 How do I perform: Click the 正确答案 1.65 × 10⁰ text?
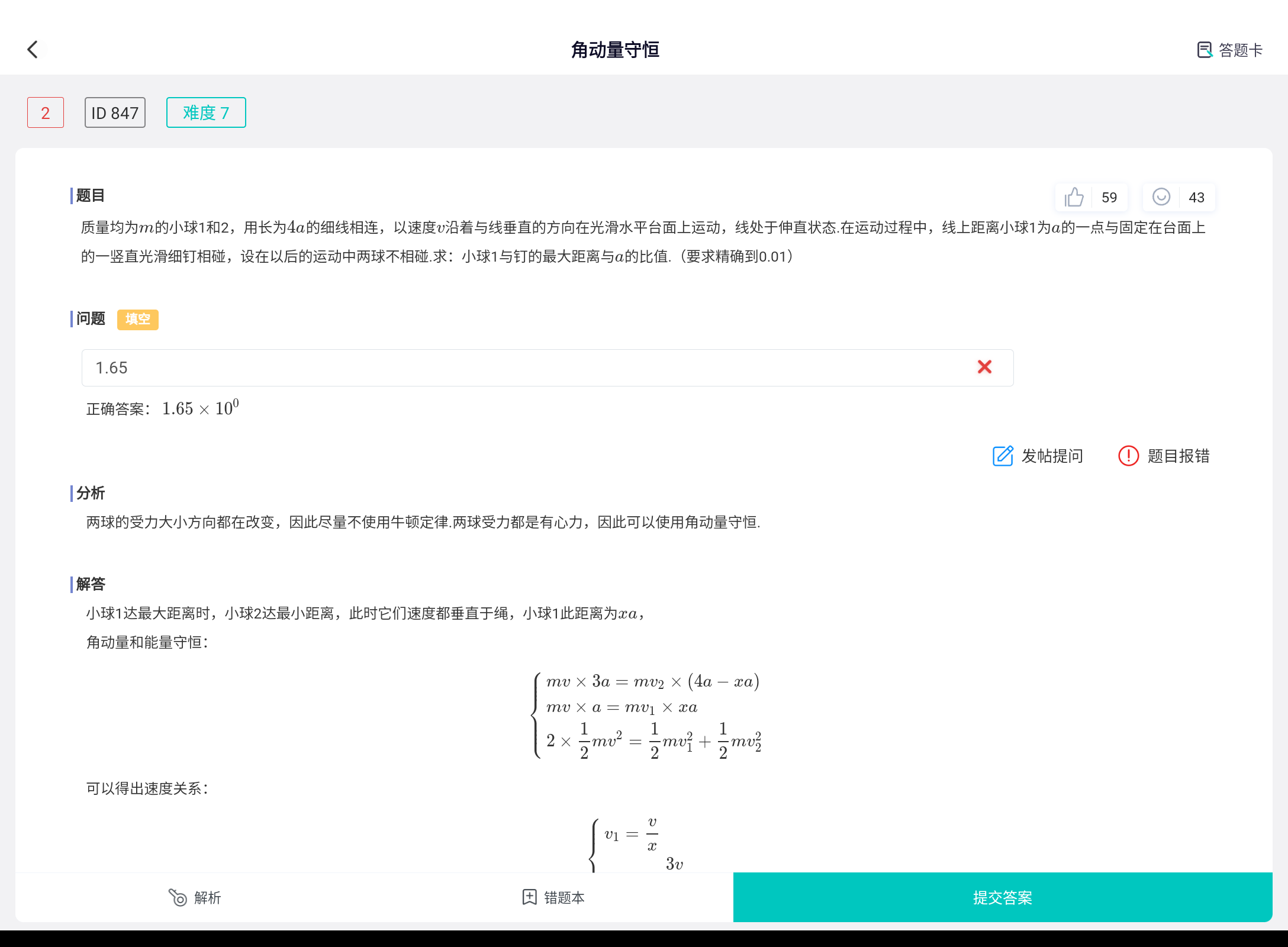click(x=163, y=408)
